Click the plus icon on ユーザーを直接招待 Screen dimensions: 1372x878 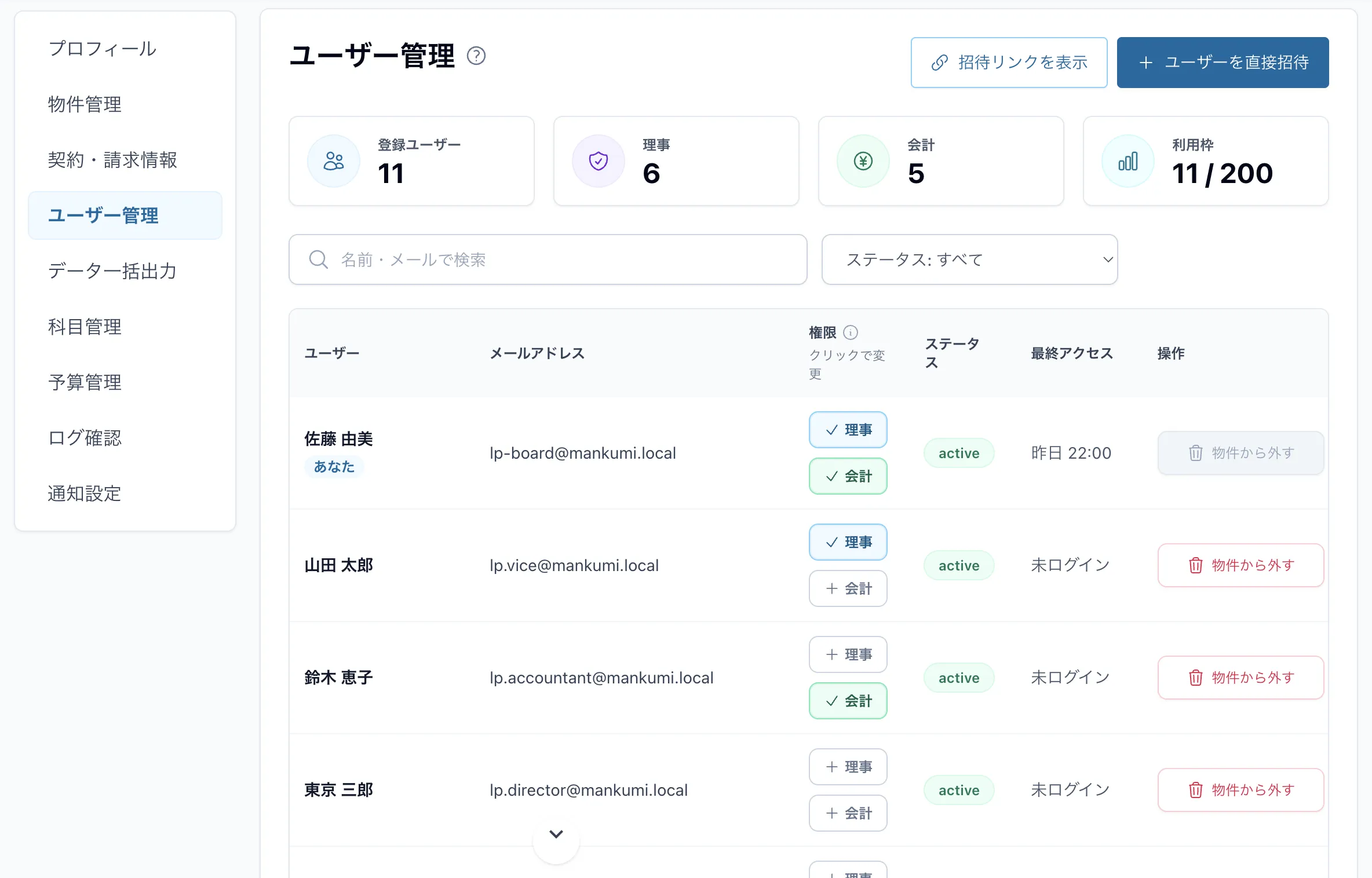point(1145,63)
